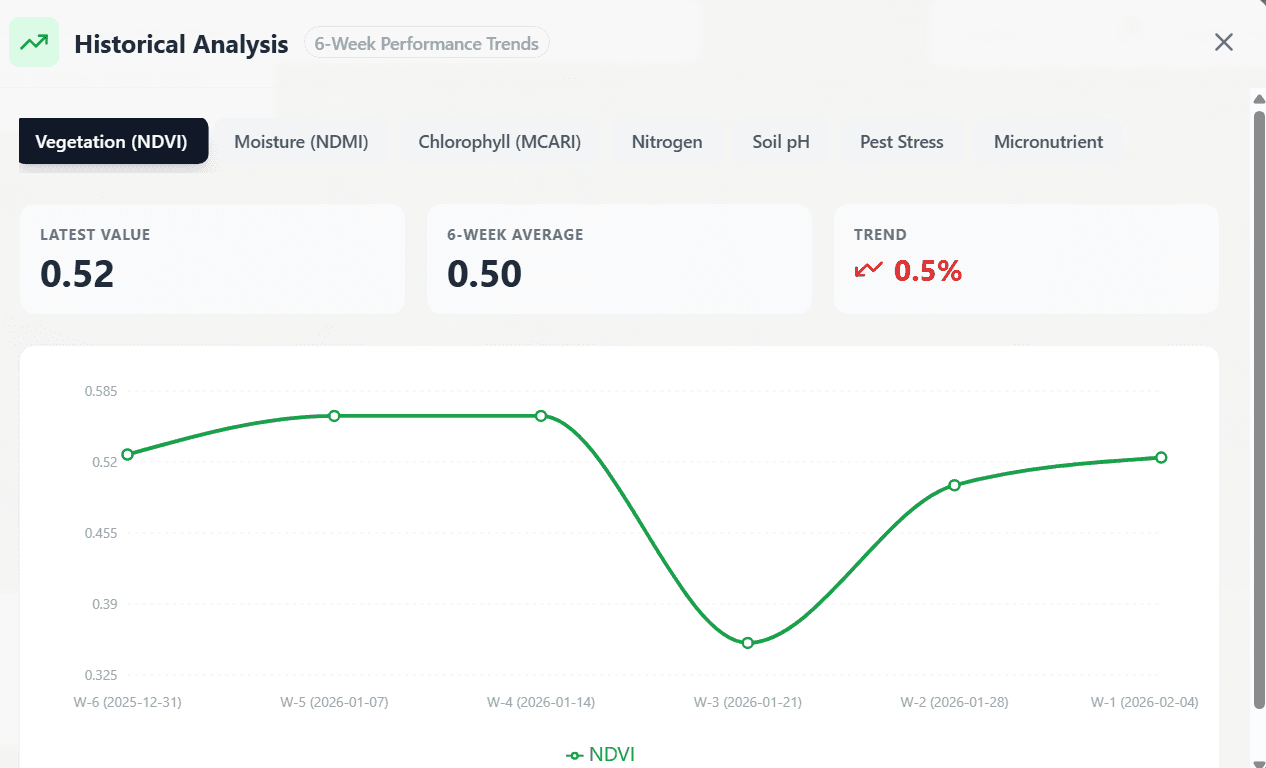The height and width of the screenshot is (768, 1266).
Task: Select the Pest Stress tab
Action: click(901, 142)
